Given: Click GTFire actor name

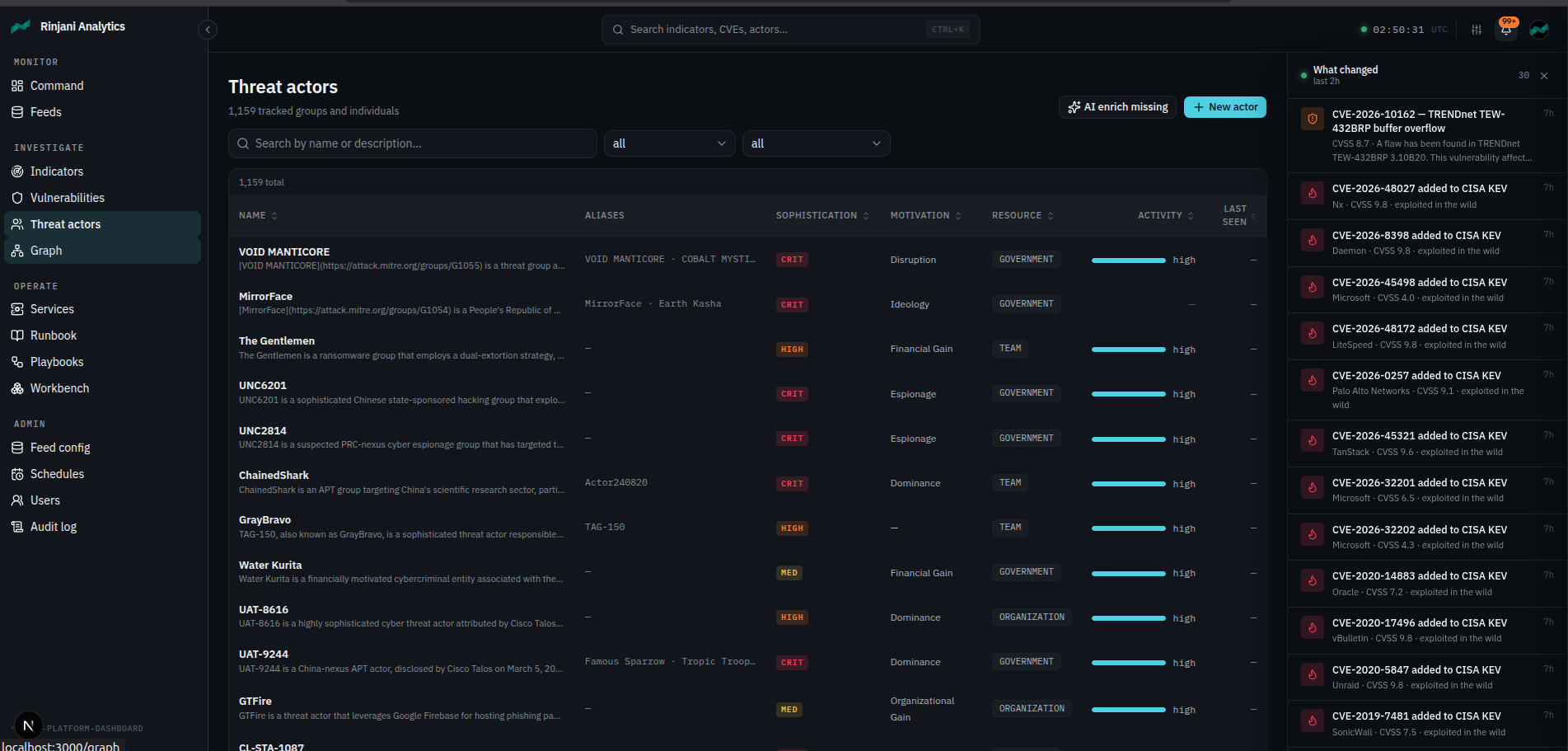Looking at the screenshot, I should 255,702.
